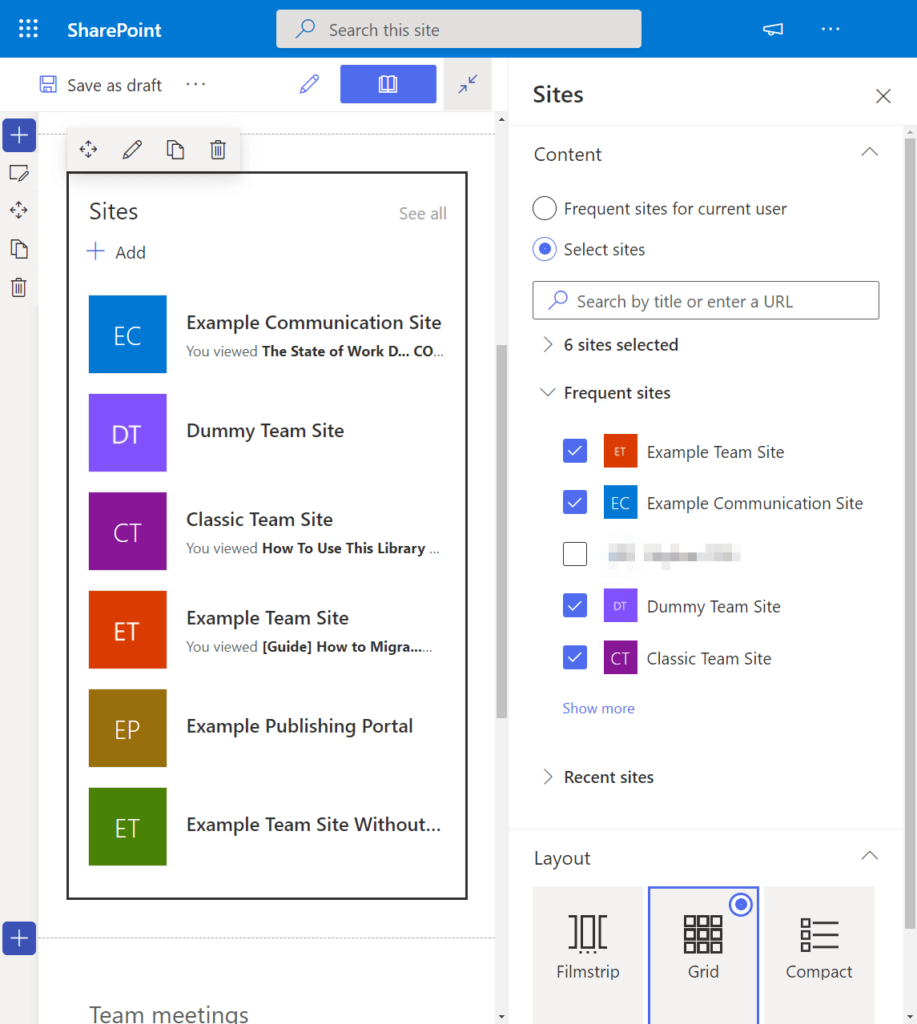Collapse the view with the shrink arrows icon

click(x=468, y=84)
